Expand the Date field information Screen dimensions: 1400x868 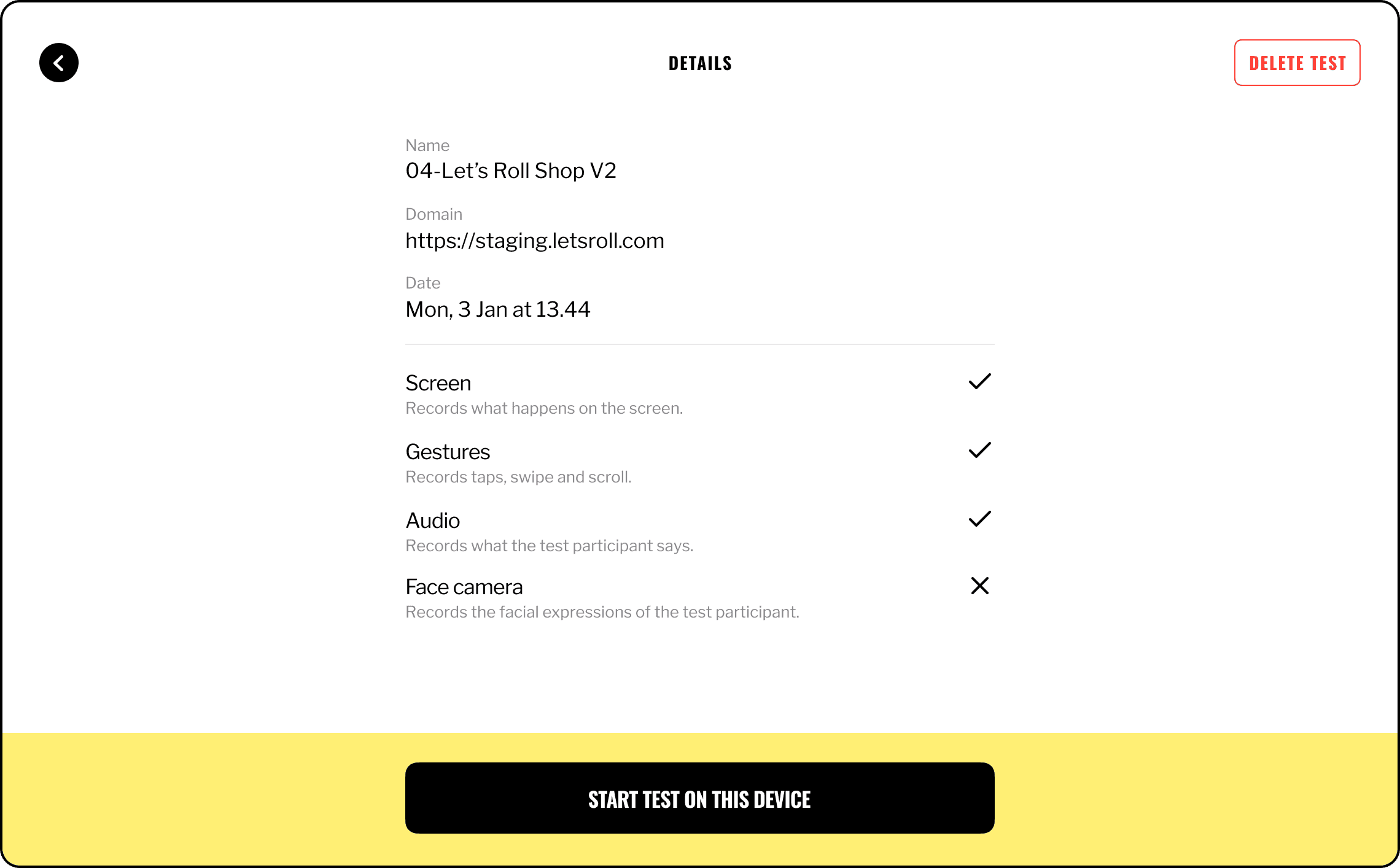(498, 309)
